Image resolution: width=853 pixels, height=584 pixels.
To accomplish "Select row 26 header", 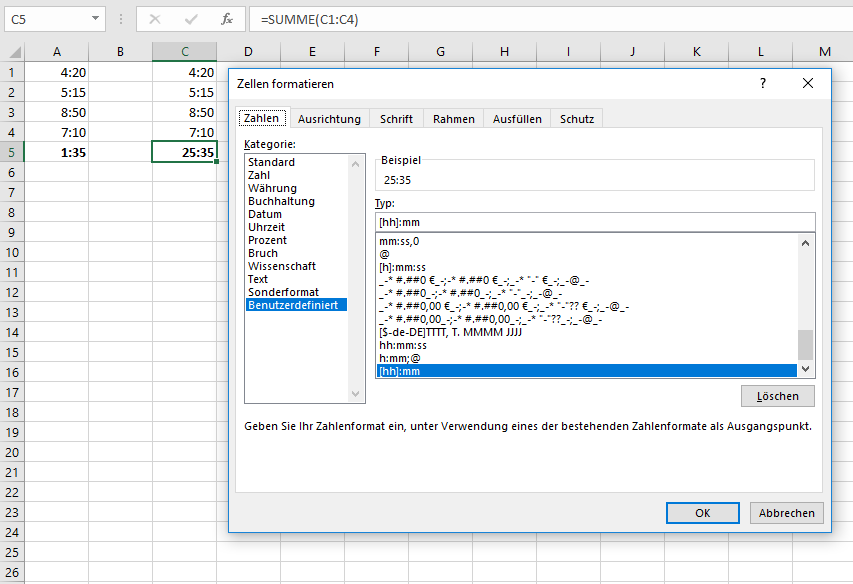I will pyautogui.click(x=12, y=573).
